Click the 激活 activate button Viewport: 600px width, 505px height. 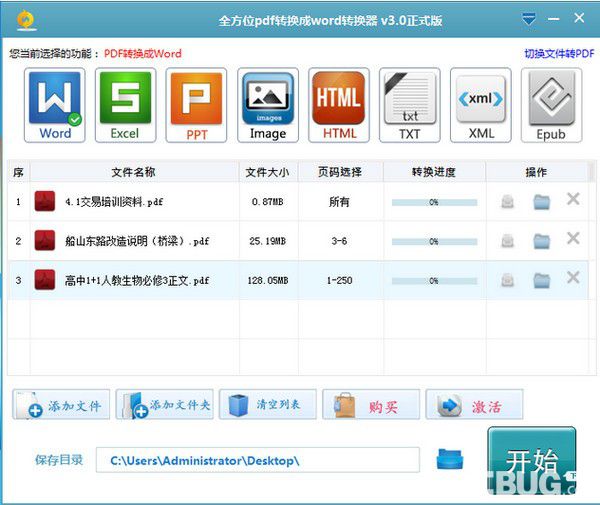[x=474, y=404]
